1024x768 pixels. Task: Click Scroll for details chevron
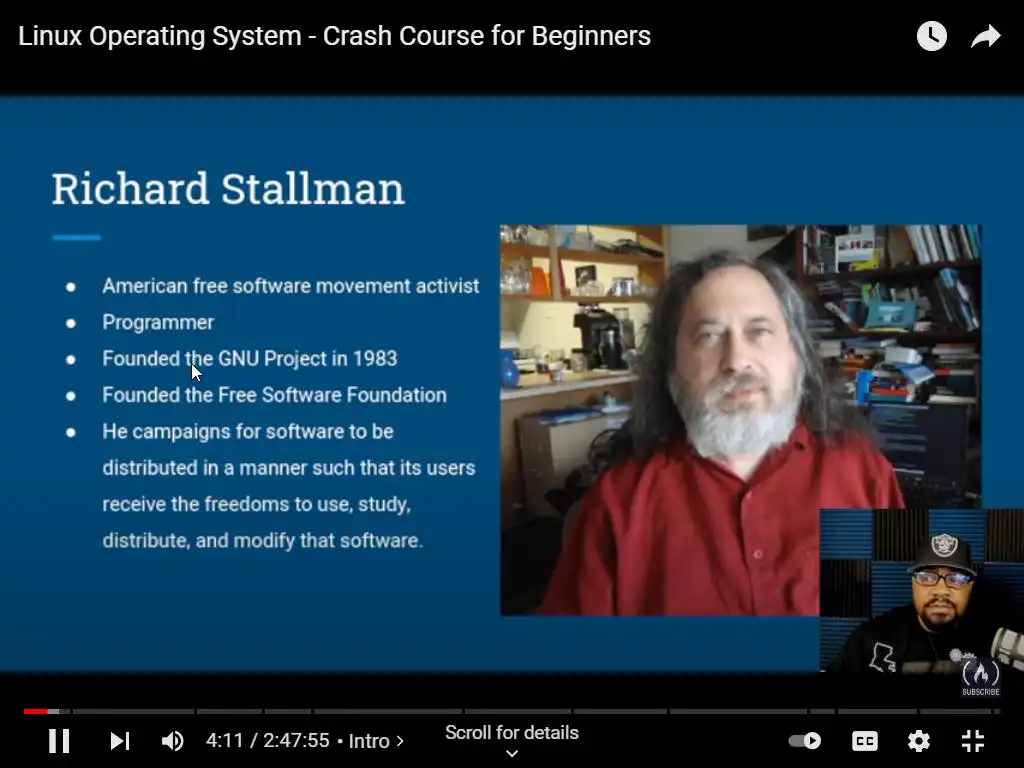512,754
